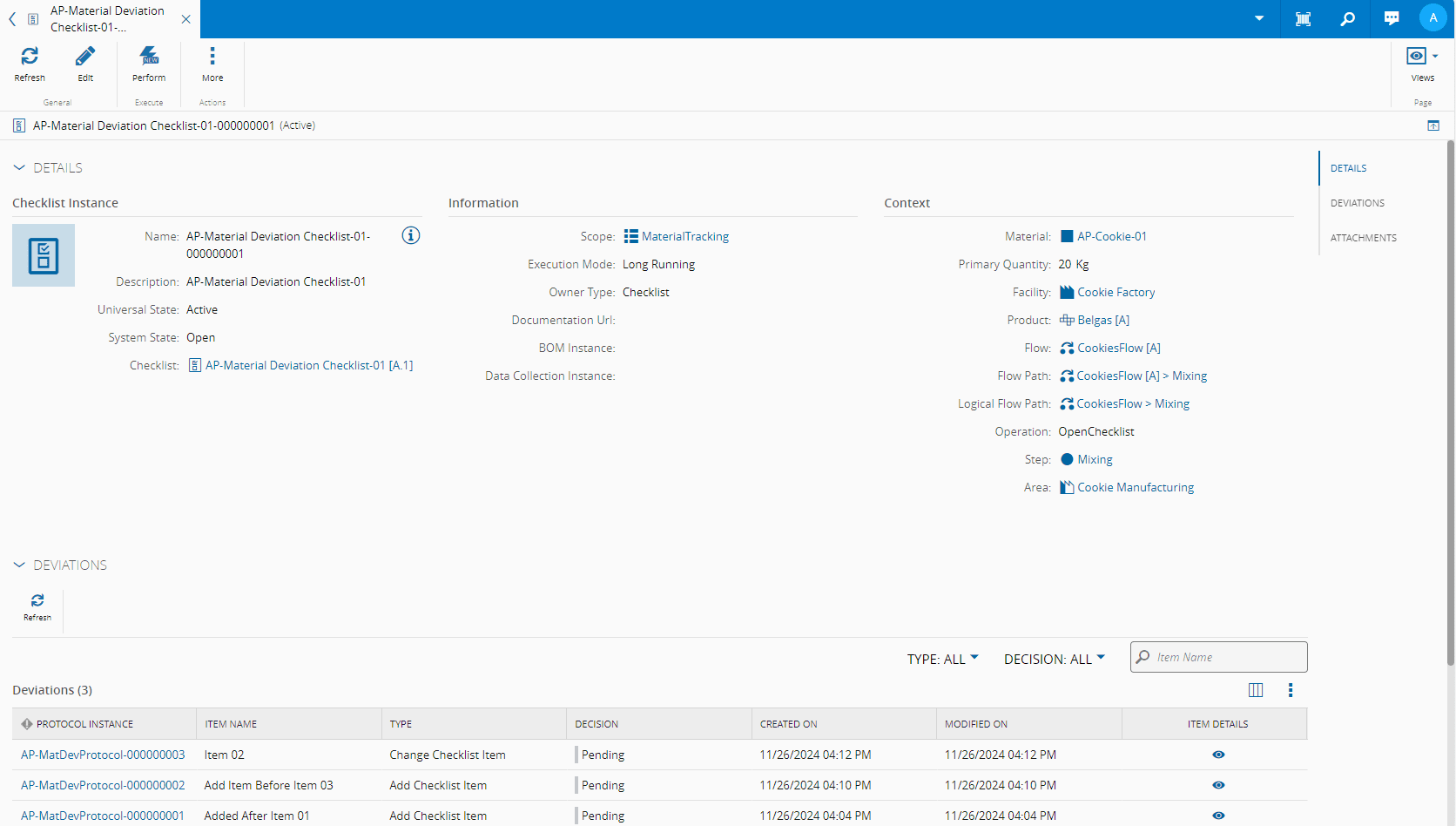Open the DECISION: ALL filter dropdown
The width and height of the screenshot is (1456, 826).
pos(1054,660)
